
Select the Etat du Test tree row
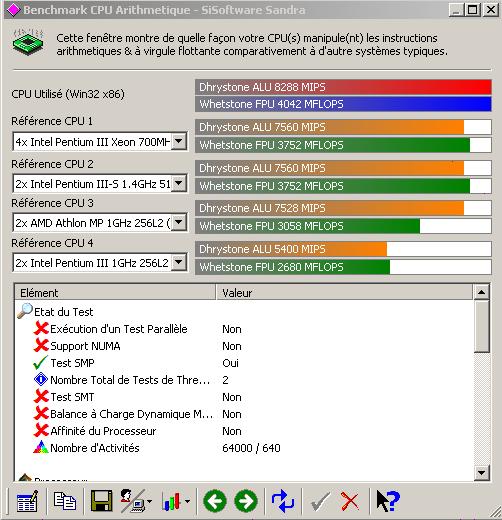click(x=63, y=312)
